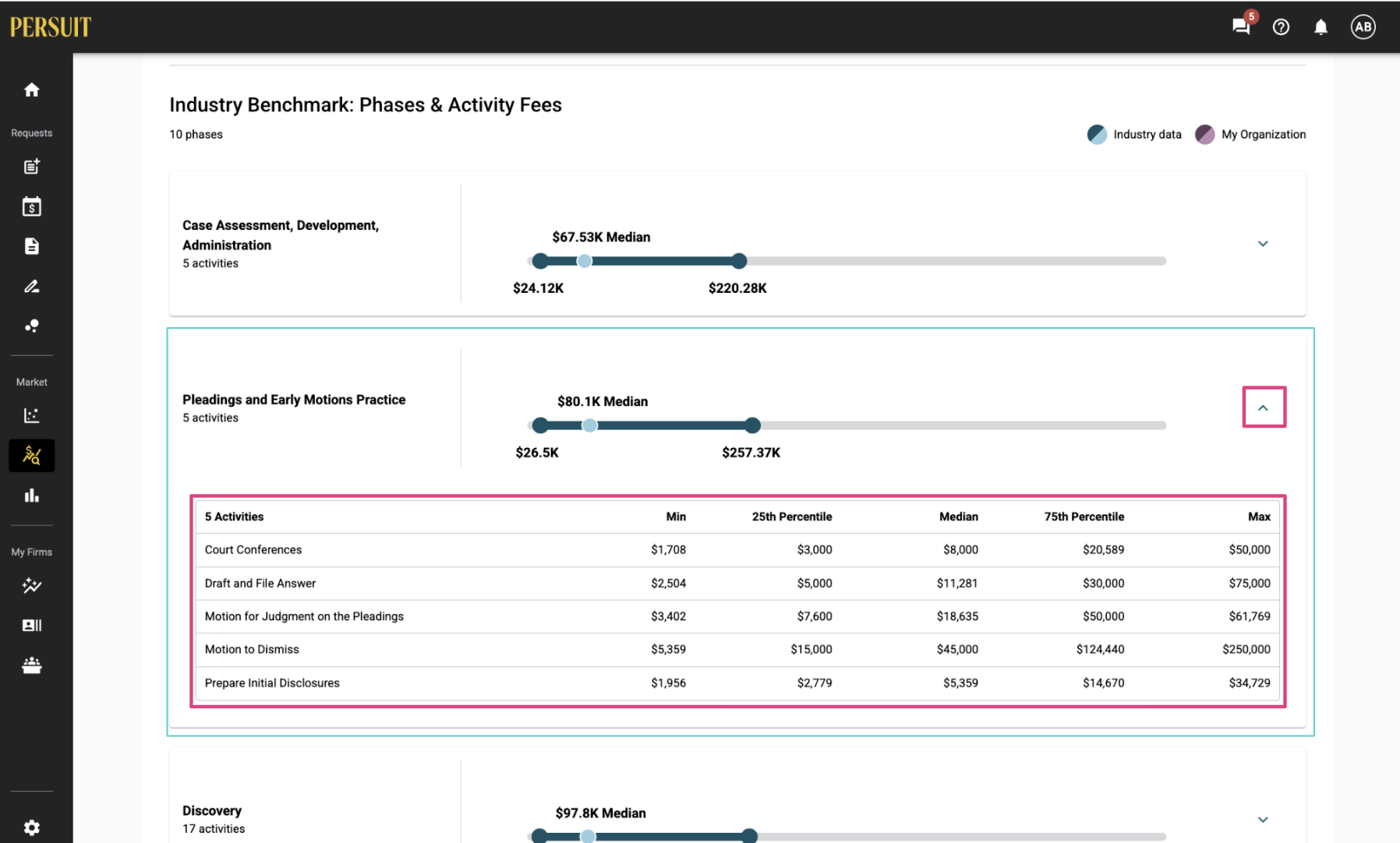
Task: Click the median dot on Case Assessment slider
Action: point(584,261)
